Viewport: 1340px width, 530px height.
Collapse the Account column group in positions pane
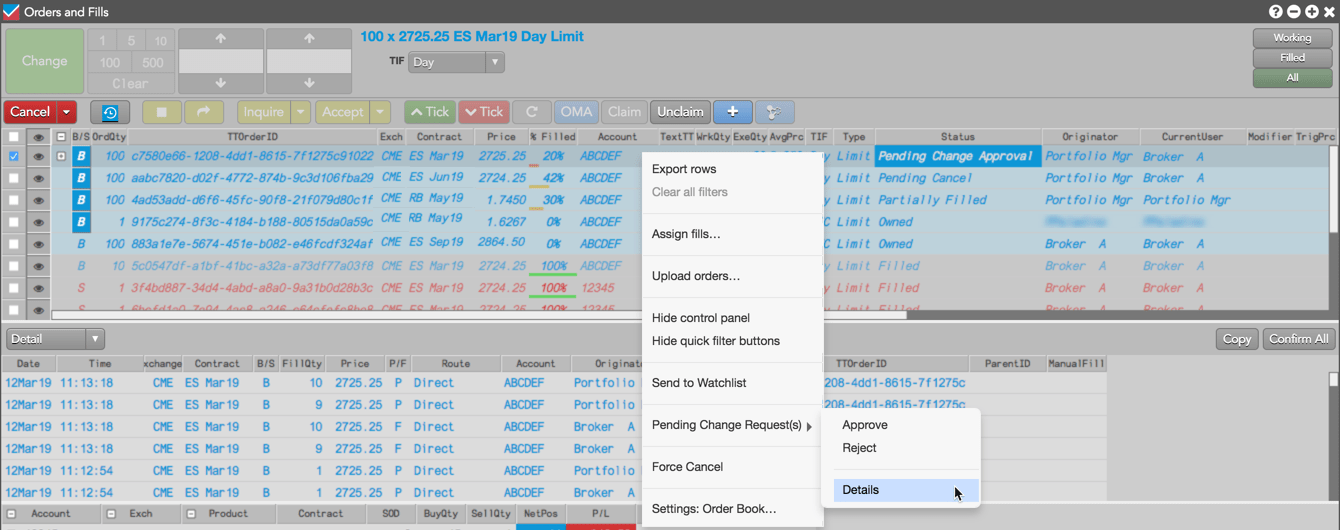13,514
